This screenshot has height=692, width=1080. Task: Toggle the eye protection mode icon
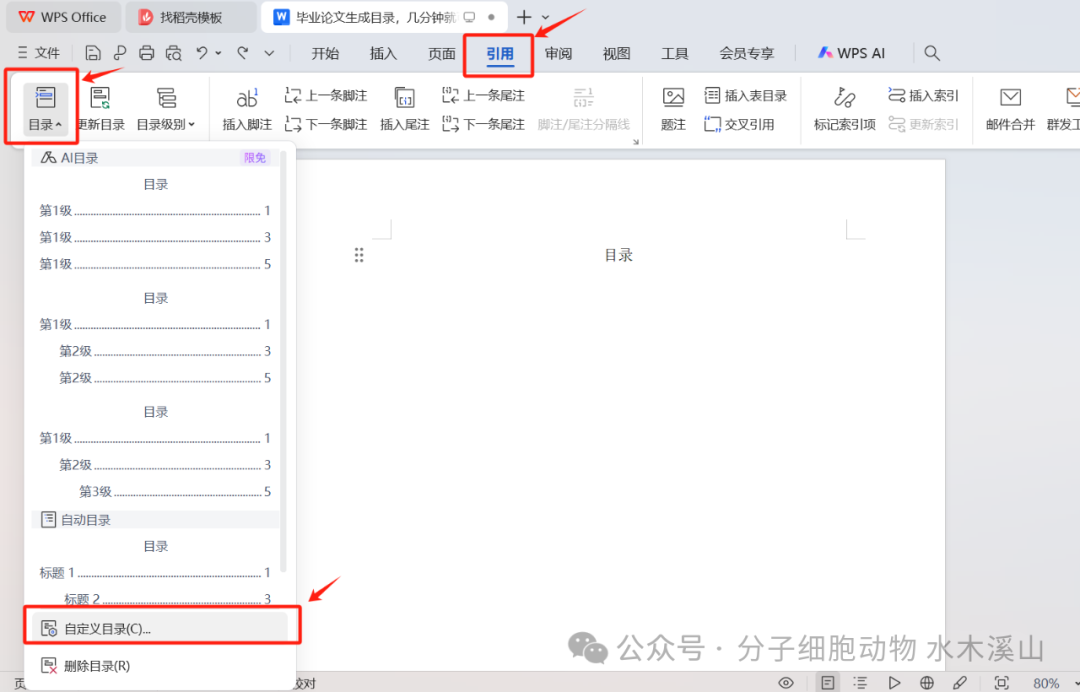click(x=786, y=683)
